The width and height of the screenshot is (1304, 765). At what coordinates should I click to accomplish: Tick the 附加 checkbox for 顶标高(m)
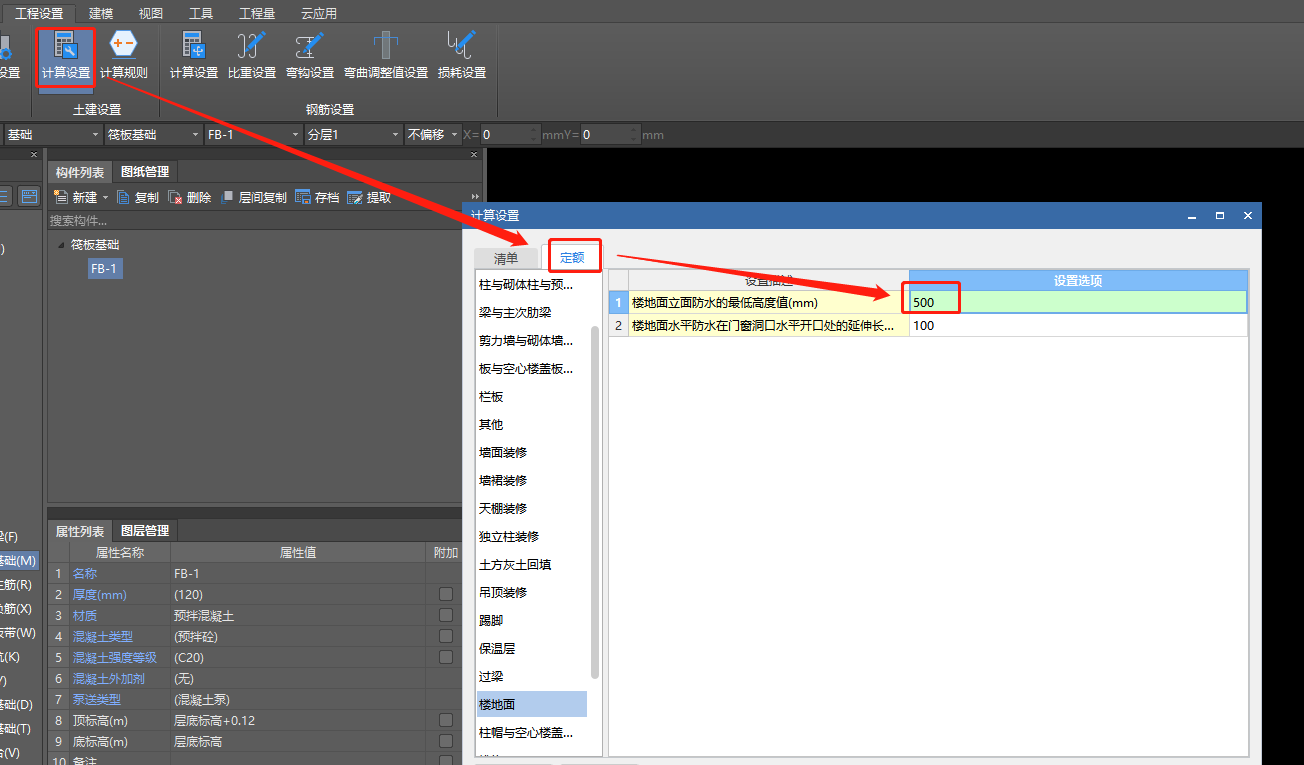tap(446, 720)
